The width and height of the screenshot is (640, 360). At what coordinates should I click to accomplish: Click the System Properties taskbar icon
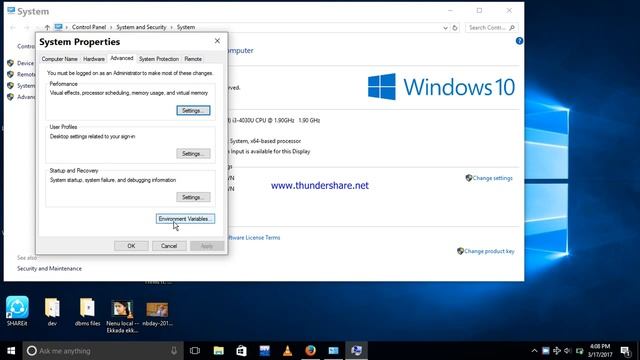[x=356, y=351]
